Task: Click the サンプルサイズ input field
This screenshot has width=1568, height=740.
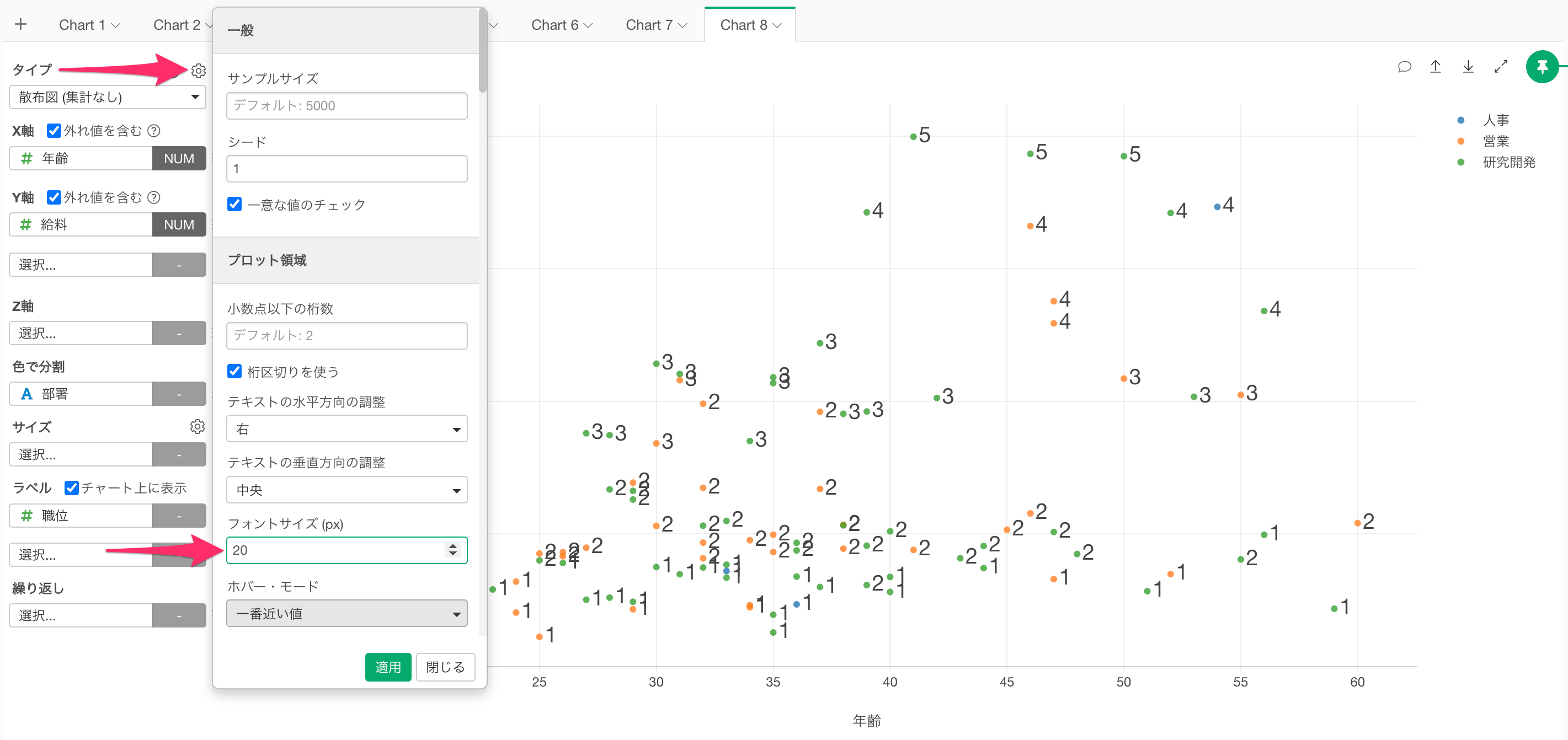Action: coord(346,106)
